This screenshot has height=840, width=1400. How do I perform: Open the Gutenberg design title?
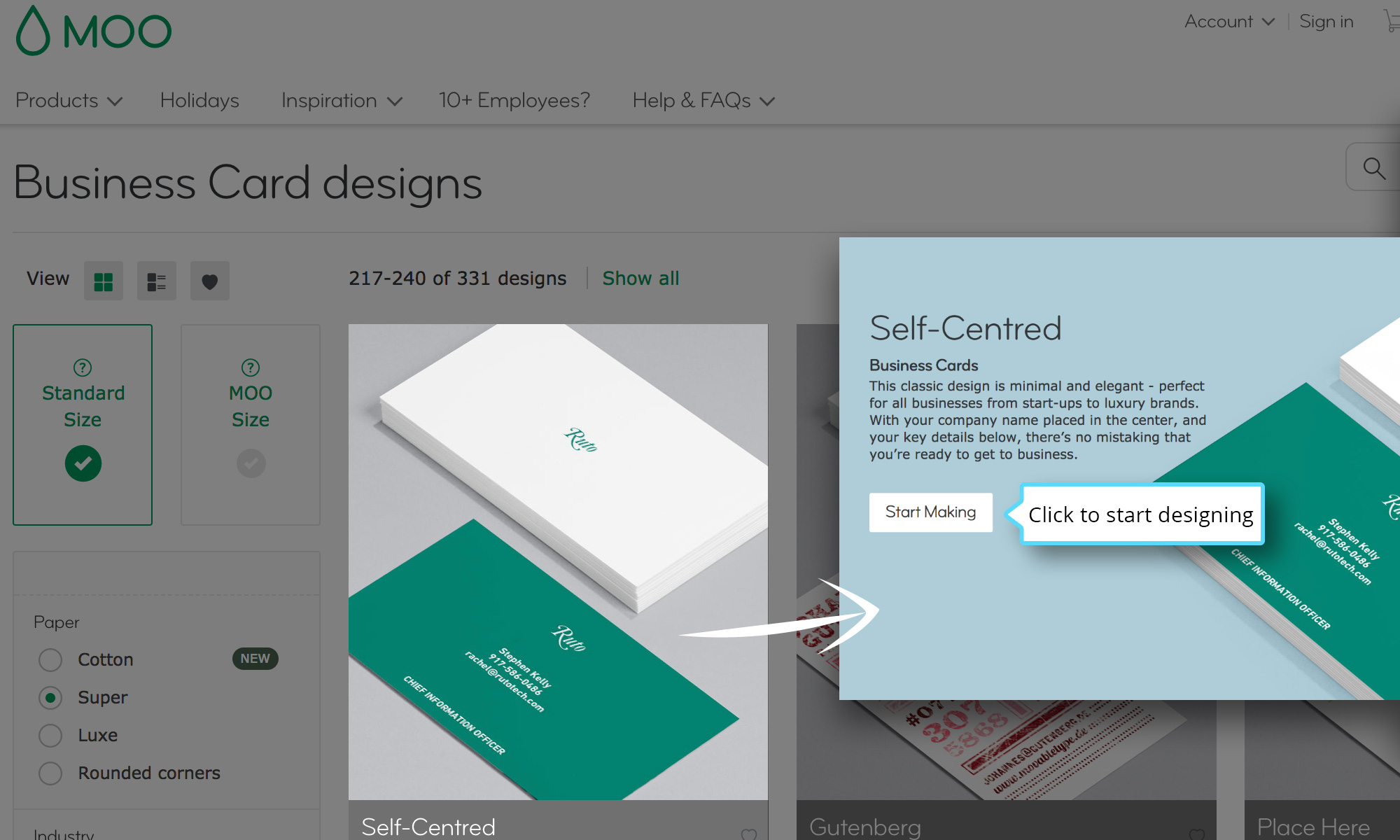[x=865, y=827]
